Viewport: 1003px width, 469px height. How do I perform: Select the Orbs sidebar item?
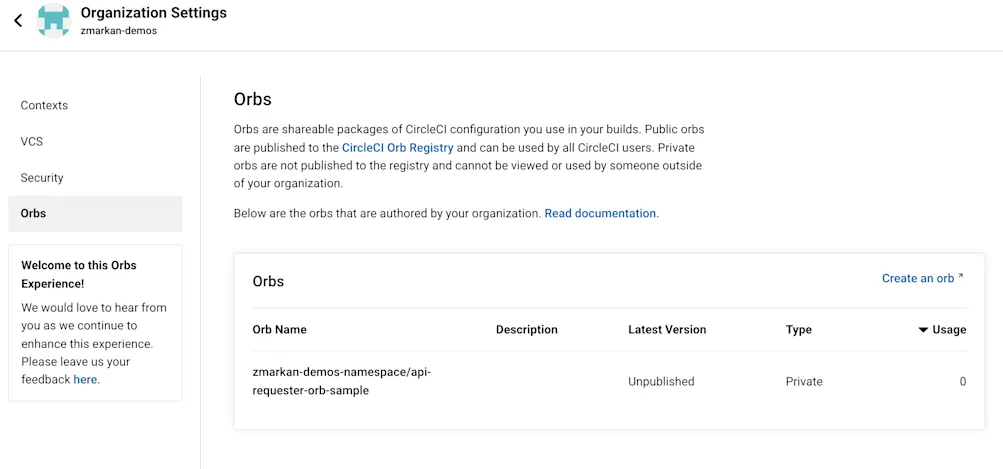[95, 214]
